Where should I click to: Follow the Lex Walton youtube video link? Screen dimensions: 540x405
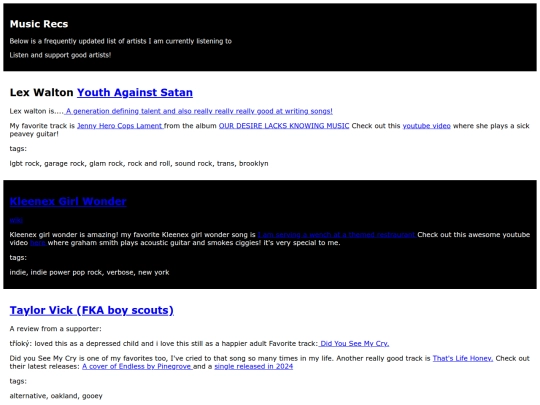[x=426, y=126]
